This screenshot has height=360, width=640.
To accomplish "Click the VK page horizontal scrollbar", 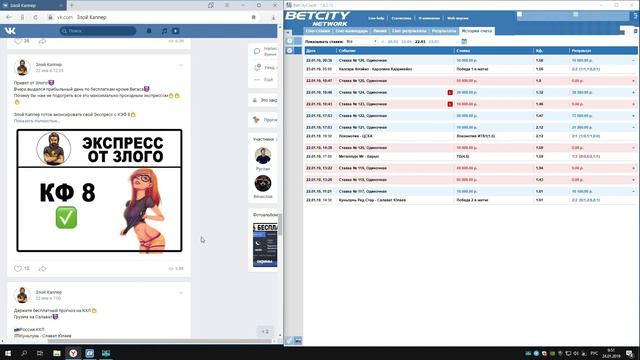I will 159,341.
